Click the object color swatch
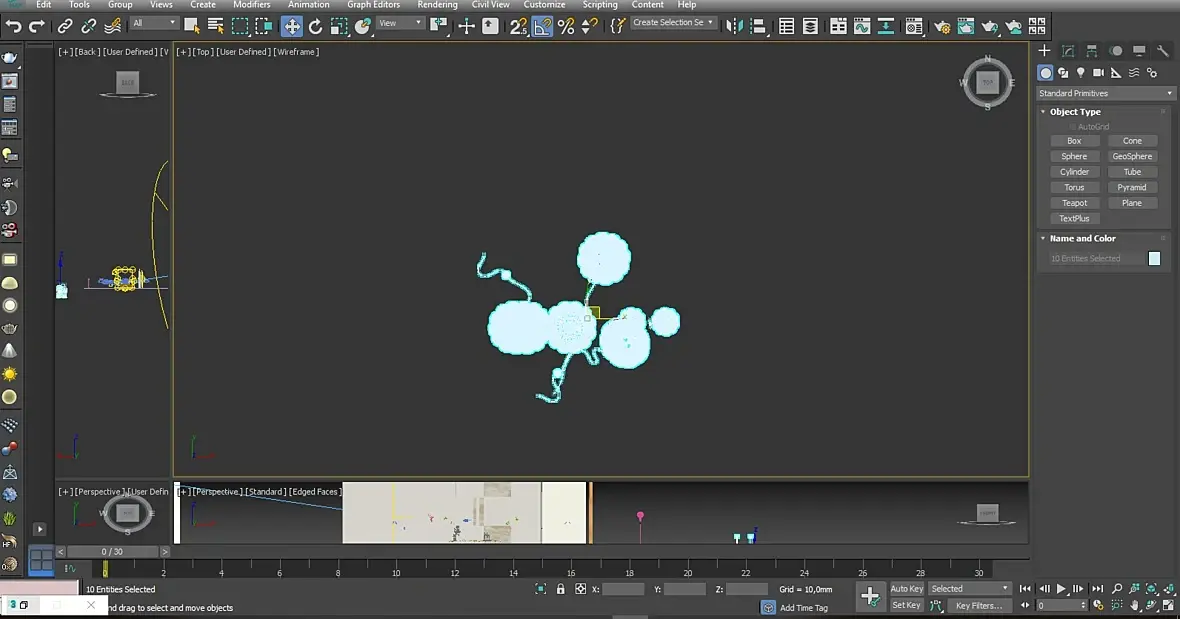The height and width of the screenshot is (619, 1180). point(1154,258)
